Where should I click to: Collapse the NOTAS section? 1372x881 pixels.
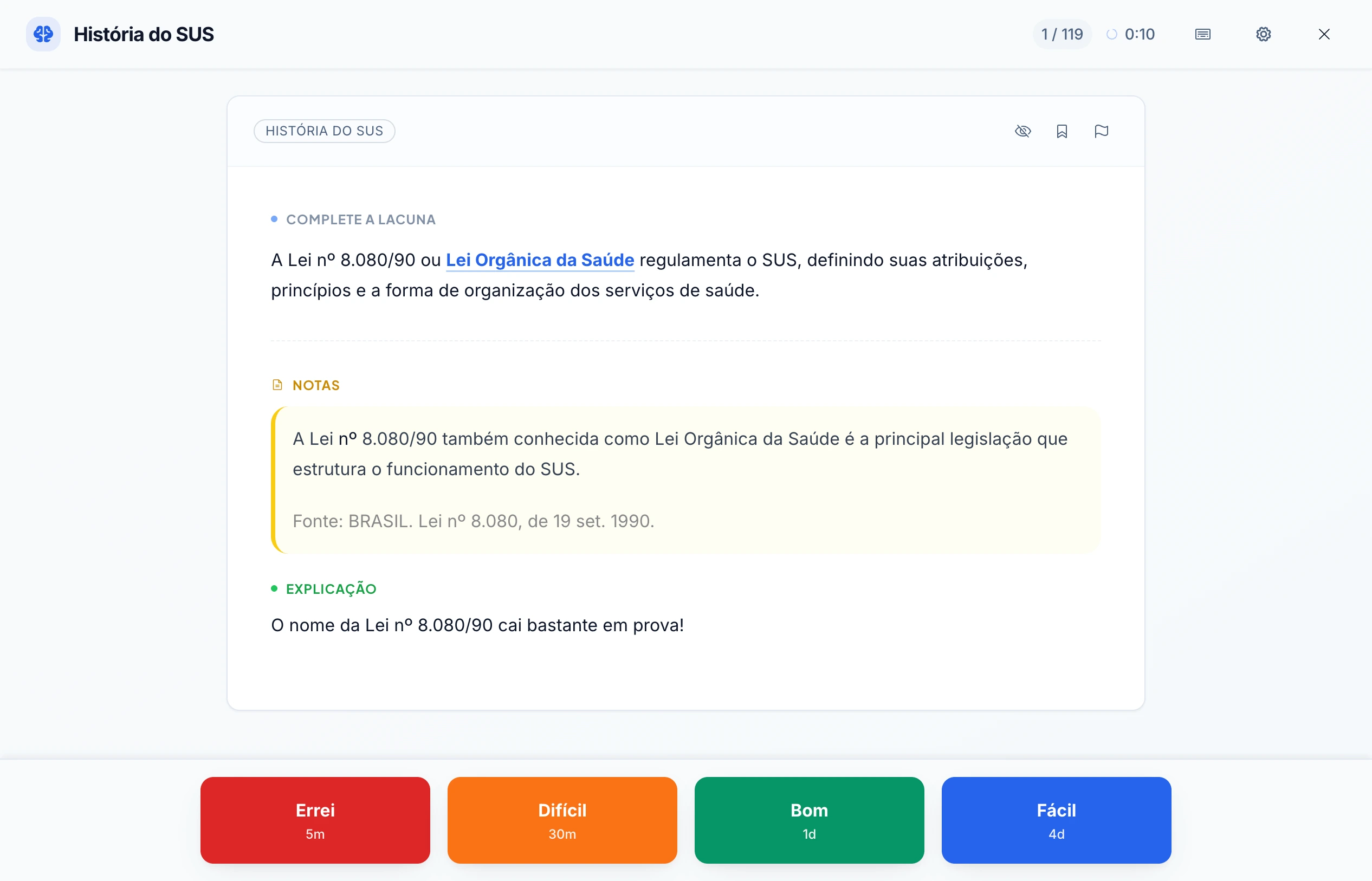[316, 385]
